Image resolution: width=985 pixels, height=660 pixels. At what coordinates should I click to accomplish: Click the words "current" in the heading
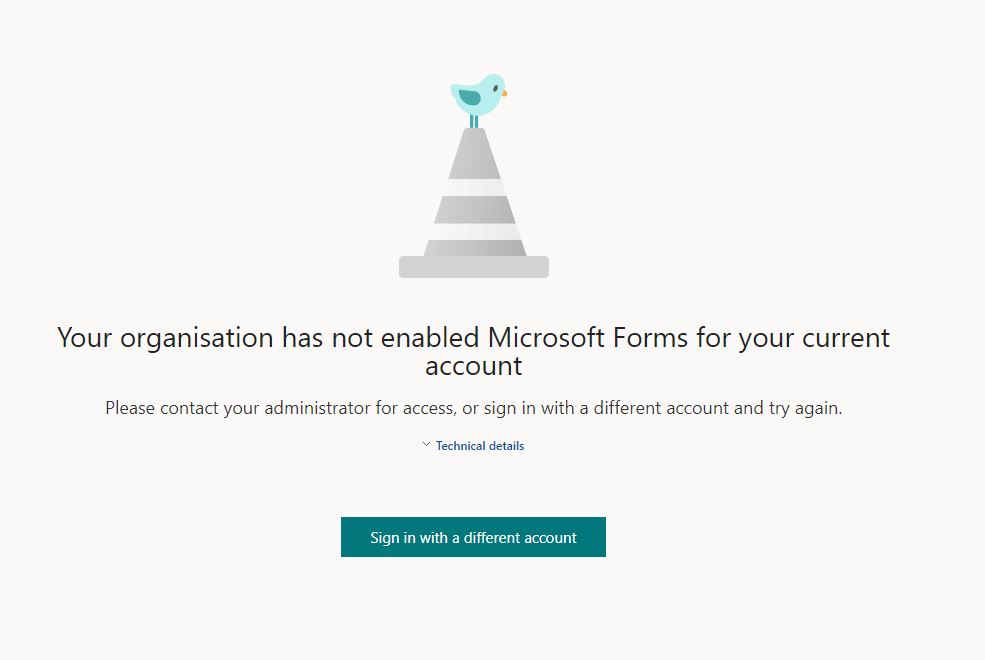click(x=846, y=338)
